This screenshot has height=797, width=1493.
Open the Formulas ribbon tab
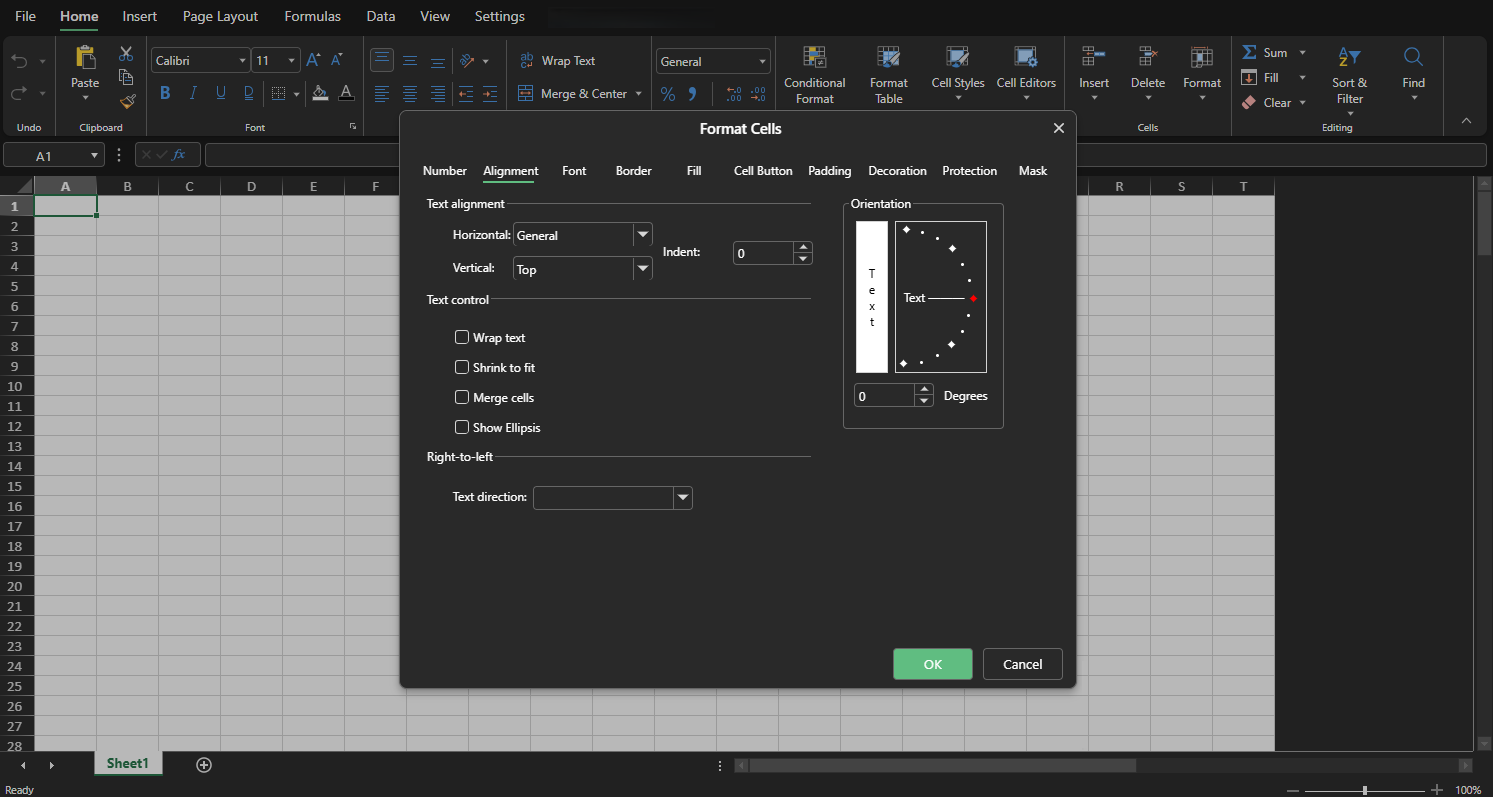(313, 16)
